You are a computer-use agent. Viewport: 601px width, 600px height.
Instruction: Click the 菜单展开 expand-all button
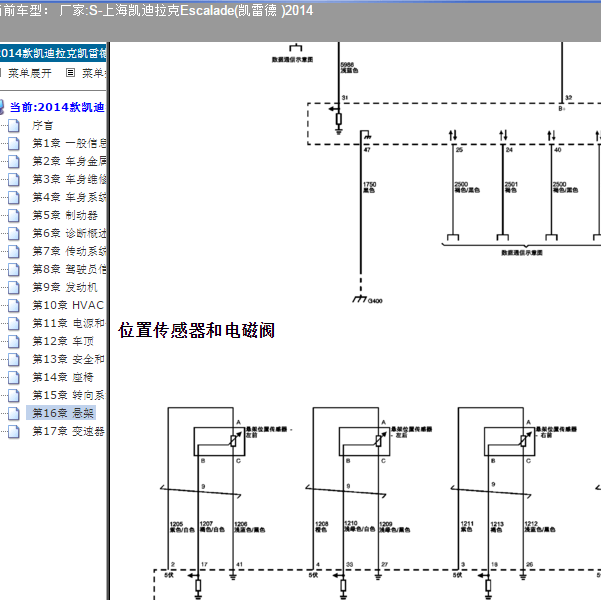pos(30,73)
